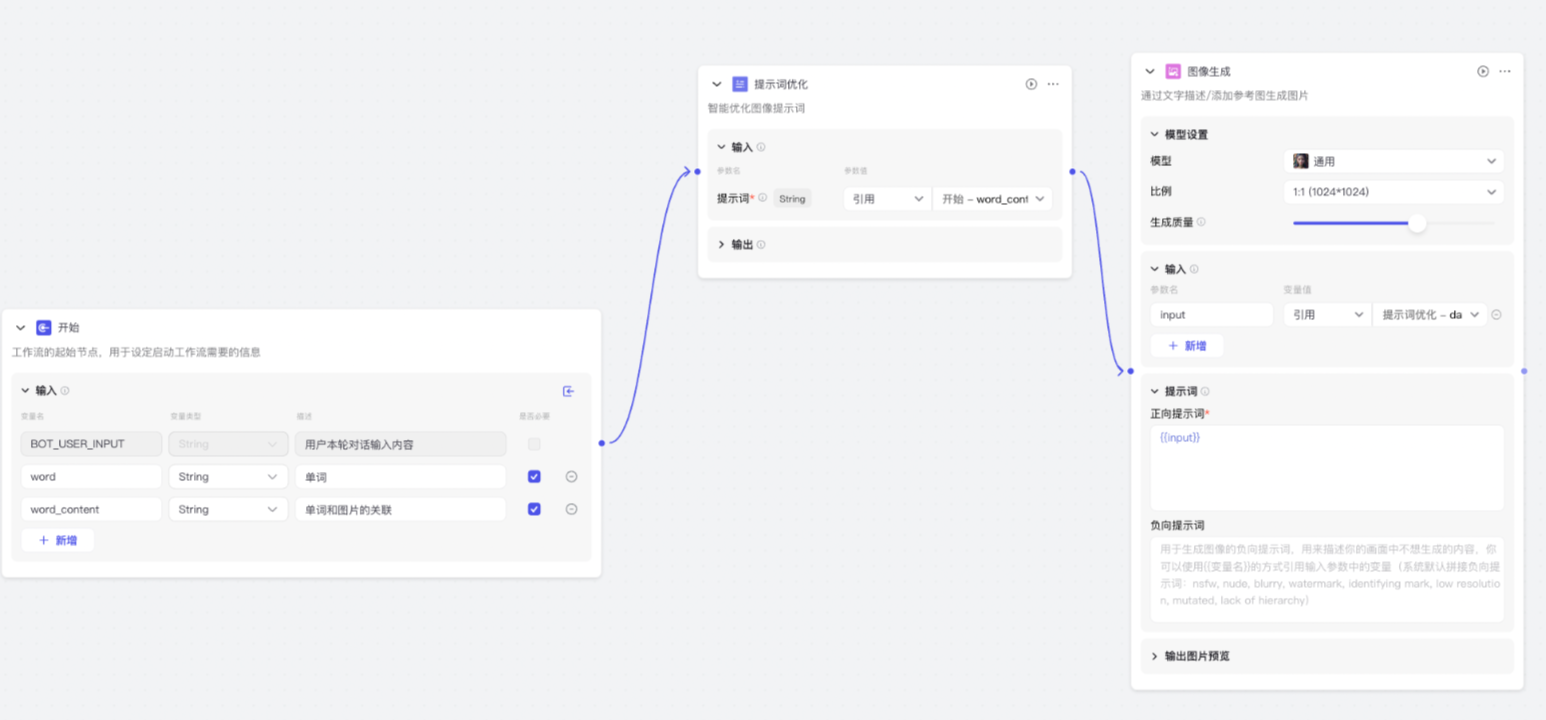The image size is (1546, 720).
Task: Click the import icon in 开始 input section
Action: coord(569,391)
